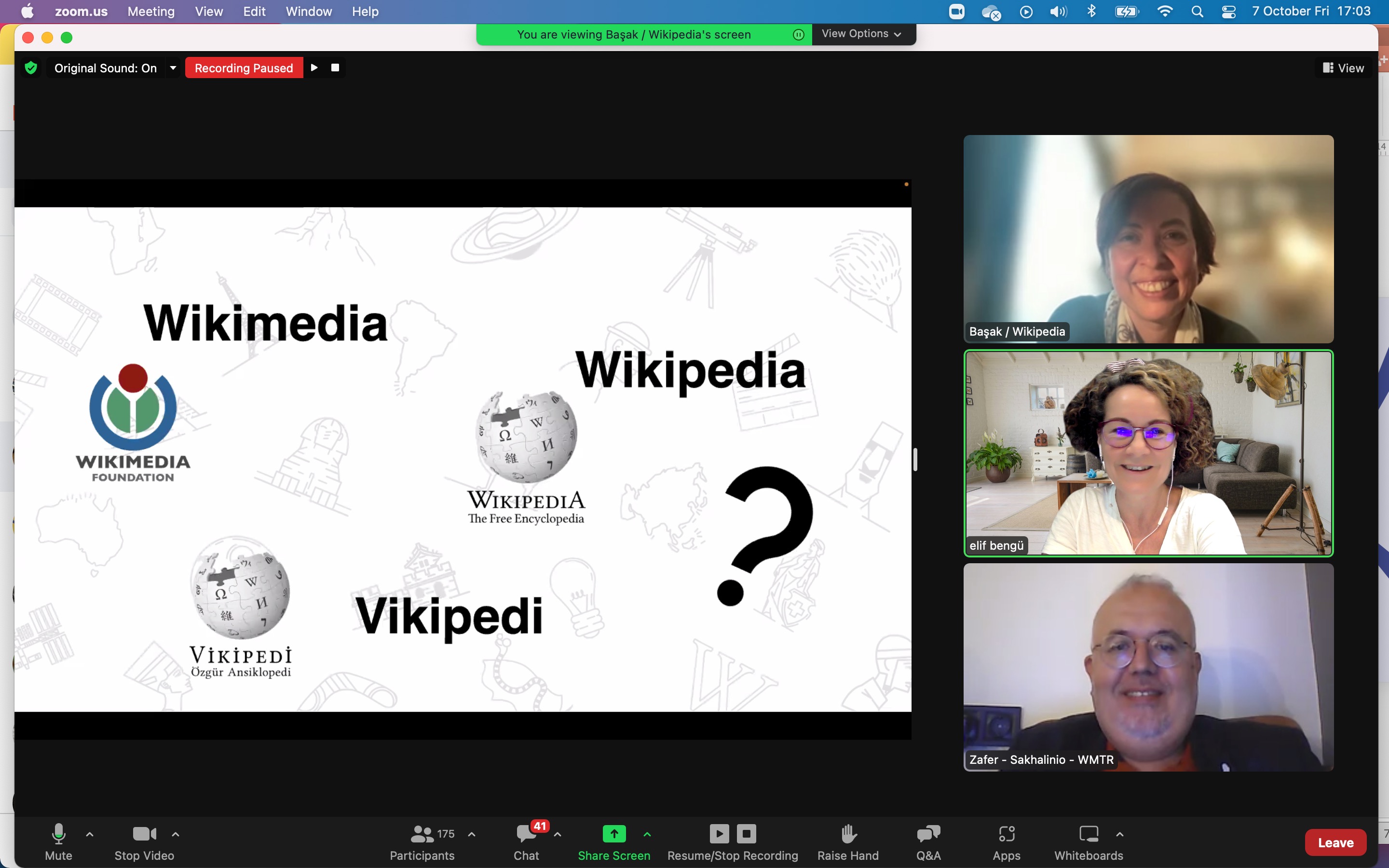
Task: Click the pause-share icon in green banner
Action: coord(798,34)
